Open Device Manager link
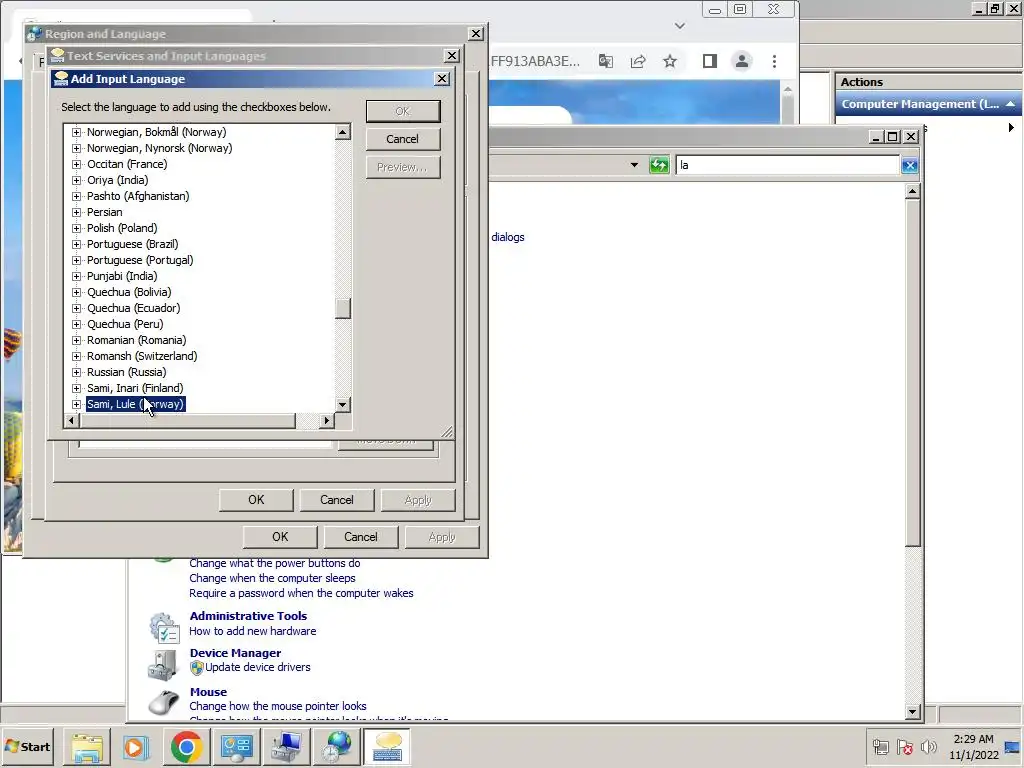Screen dimensions: 1024x768 pos(235,653)
